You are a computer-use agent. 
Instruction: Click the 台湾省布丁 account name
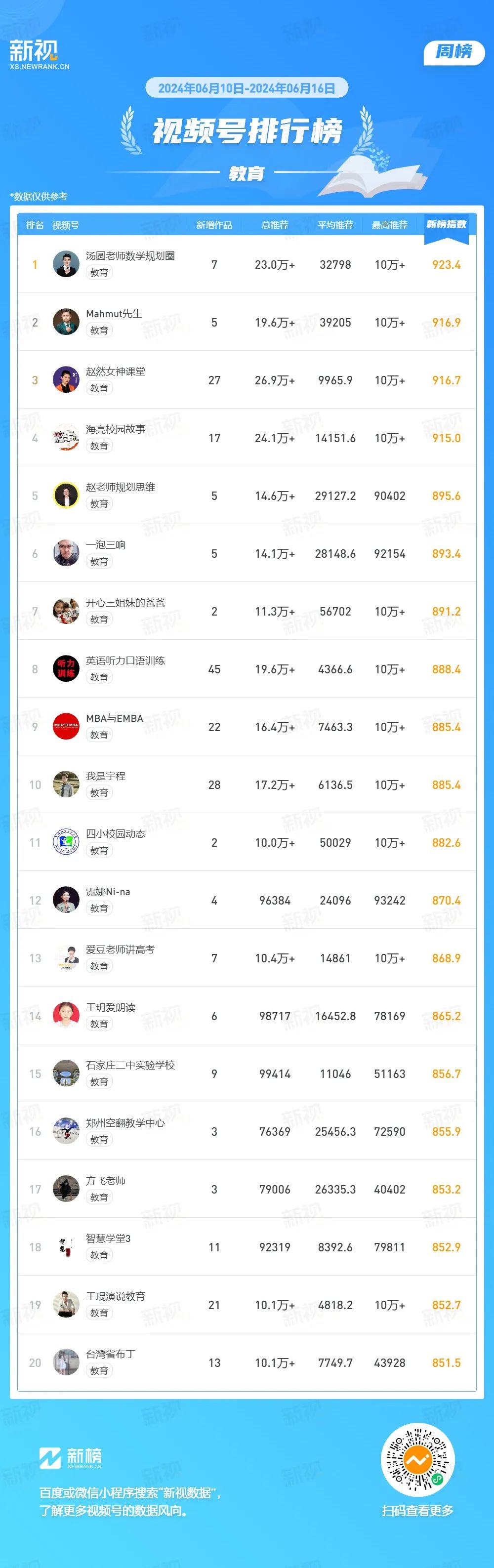(x=111, y=1355)
